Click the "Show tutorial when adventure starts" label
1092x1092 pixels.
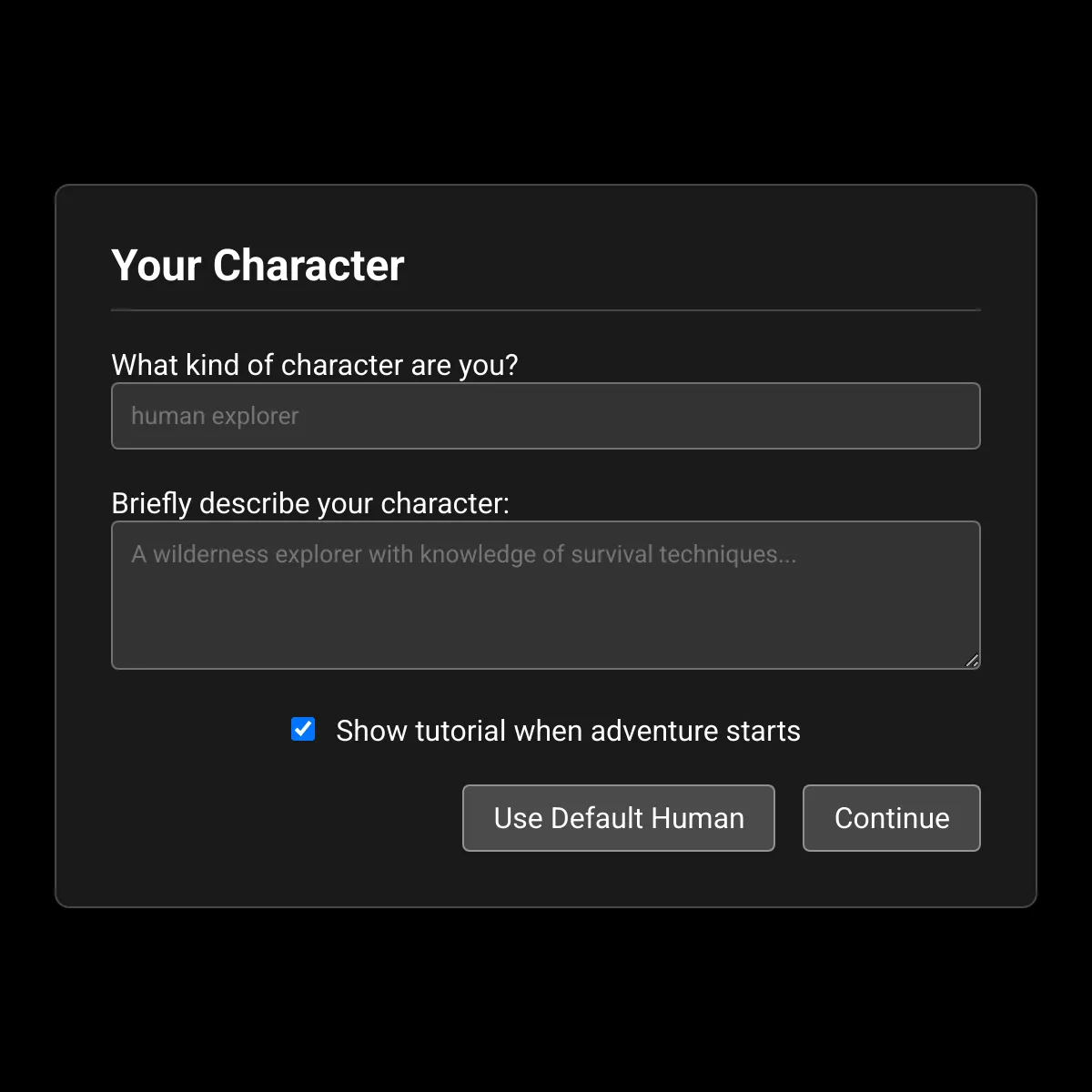(x=568, y=731)
